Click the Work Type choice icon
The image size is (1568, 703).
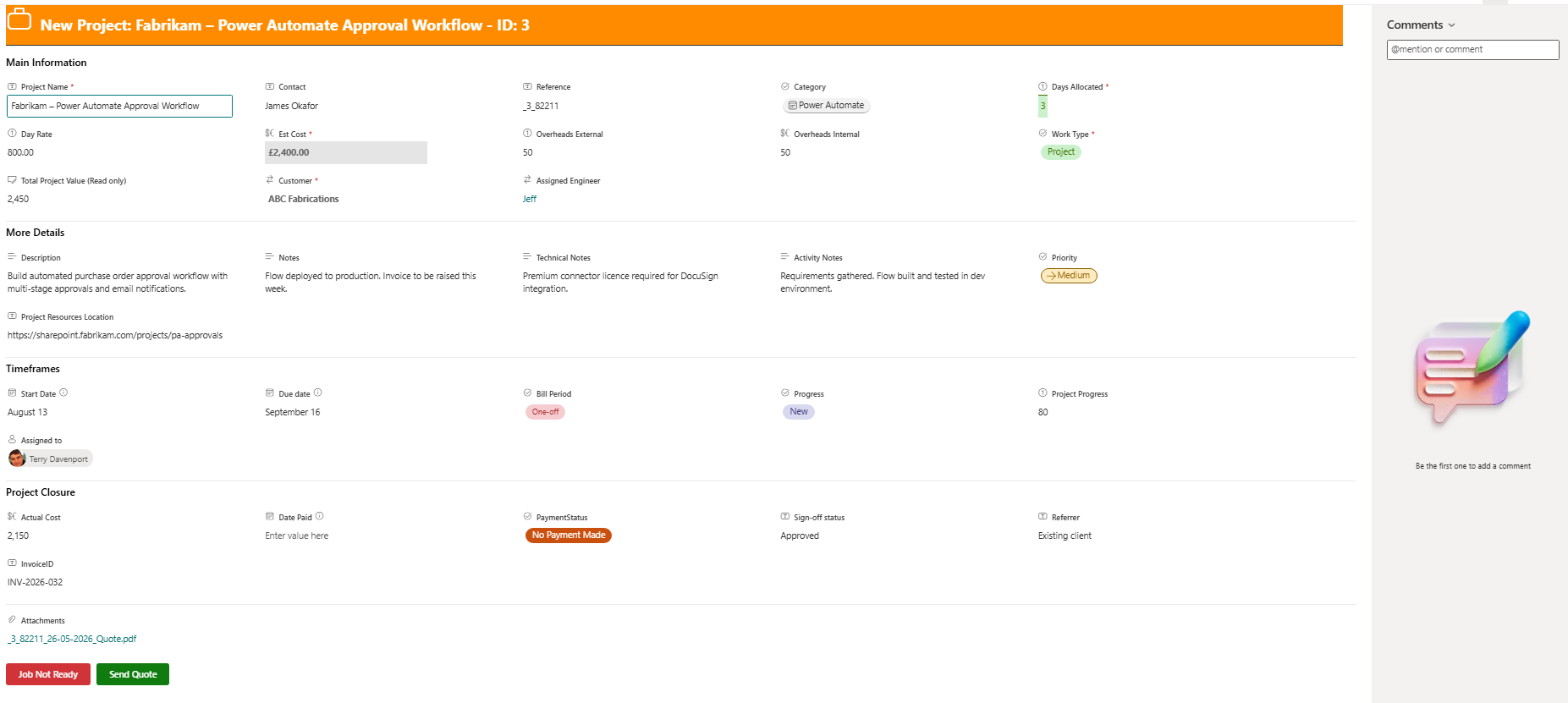tap(1043, 133)
